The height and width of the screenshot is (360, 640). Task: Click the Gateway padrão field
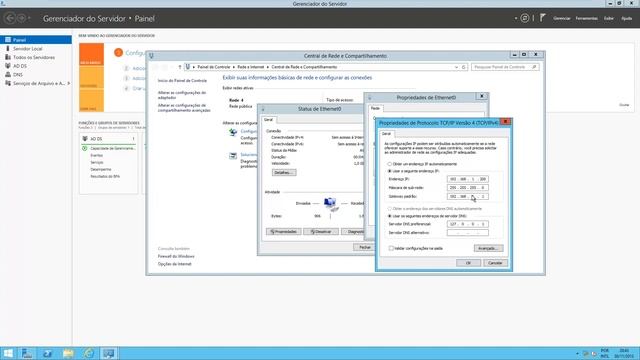coord(467,196)
